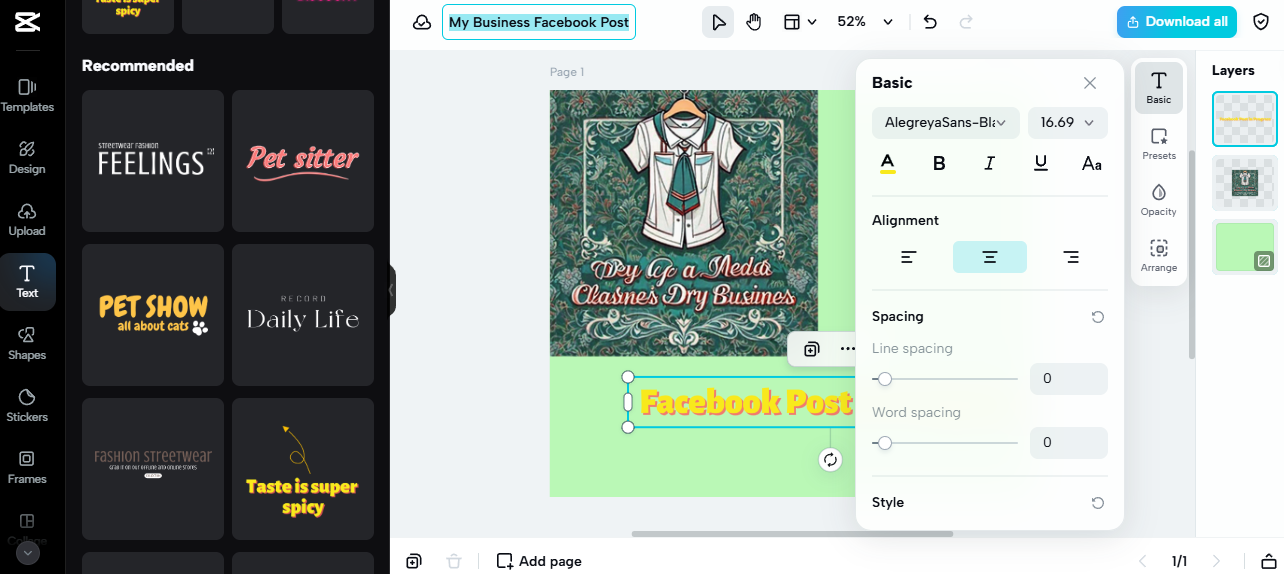Viewport: 1284px width, 574px height.
Task: Select the text layer thumbnail
Action: (1245, 119)
